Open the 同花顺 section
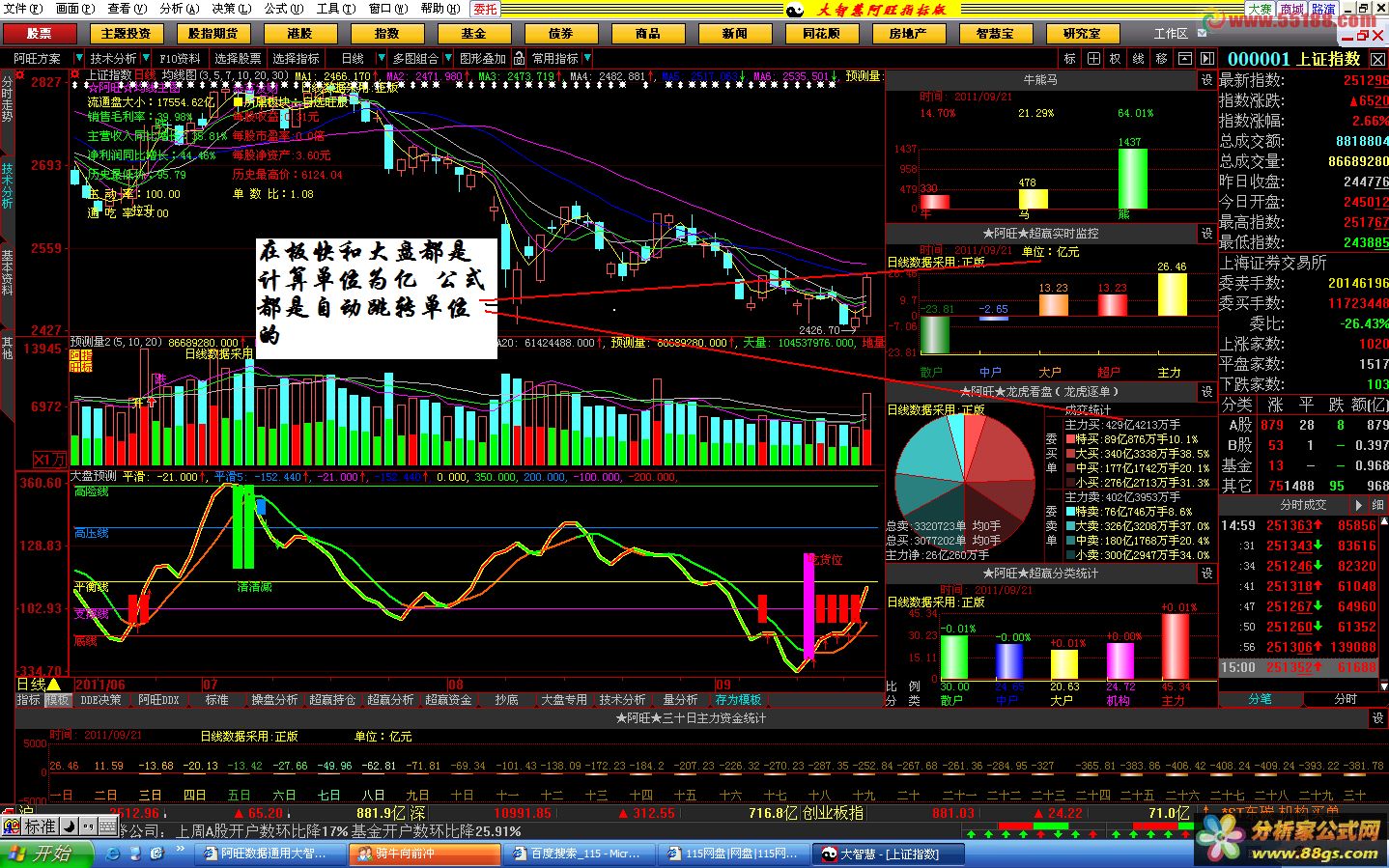This screenshot has width=1389, height=868. [x=821, y=33]
